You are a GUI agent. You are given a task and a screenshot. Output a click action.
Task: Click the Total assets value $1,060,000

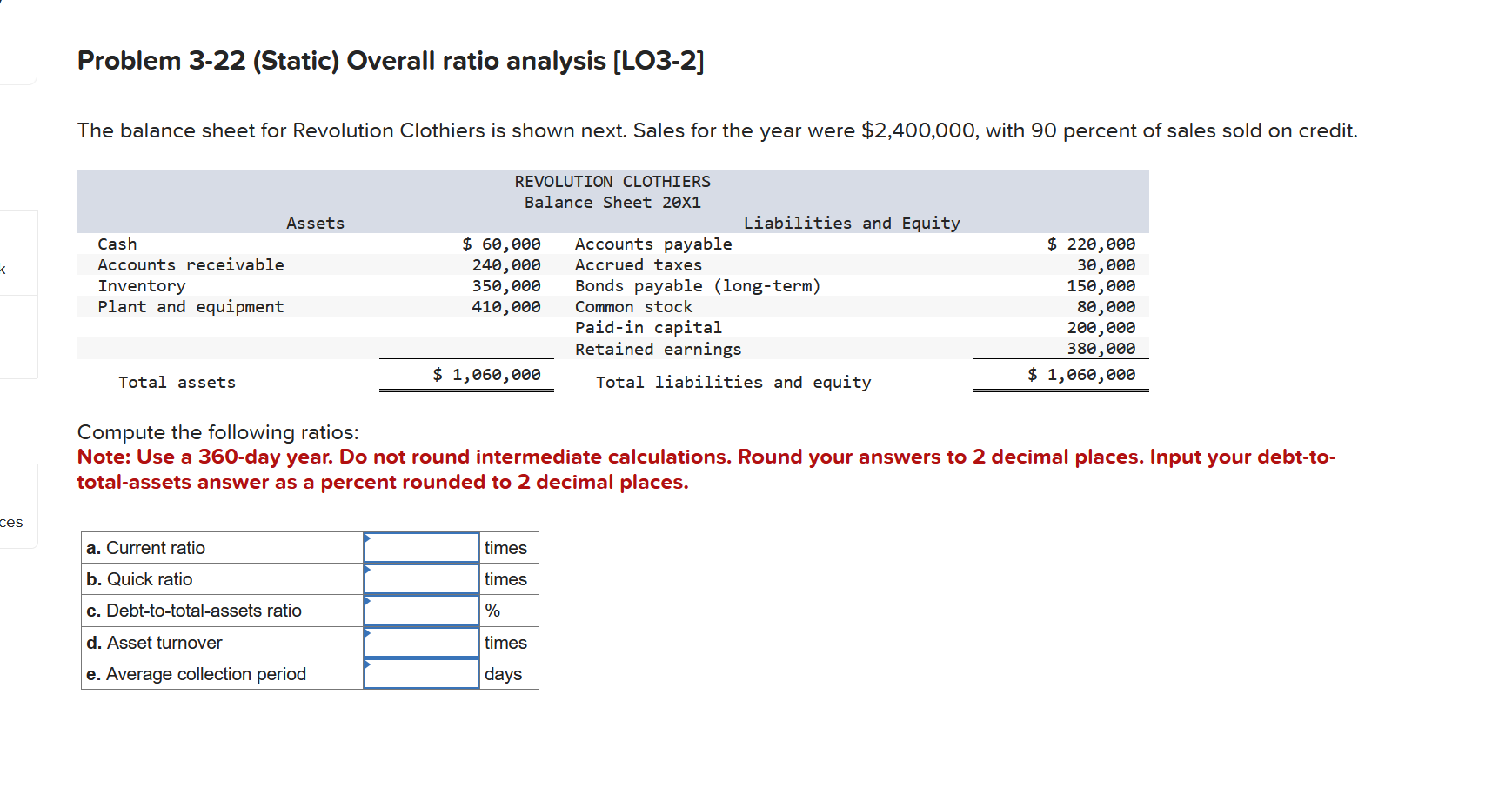pos(486,374)
